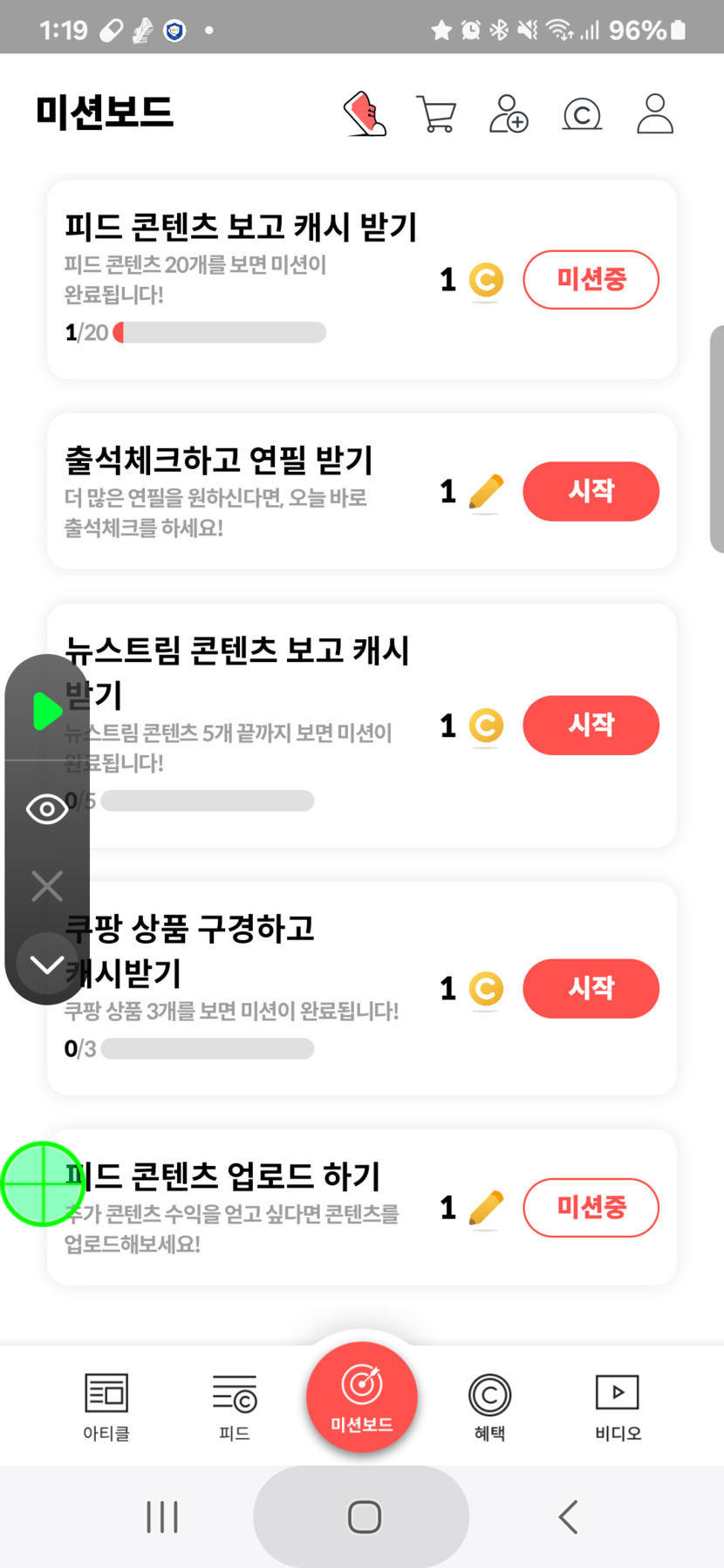Start the 쿠팡 상품 구경하고 캐시받기 mission
This screenshot has width=724, height=1568.
591,988
